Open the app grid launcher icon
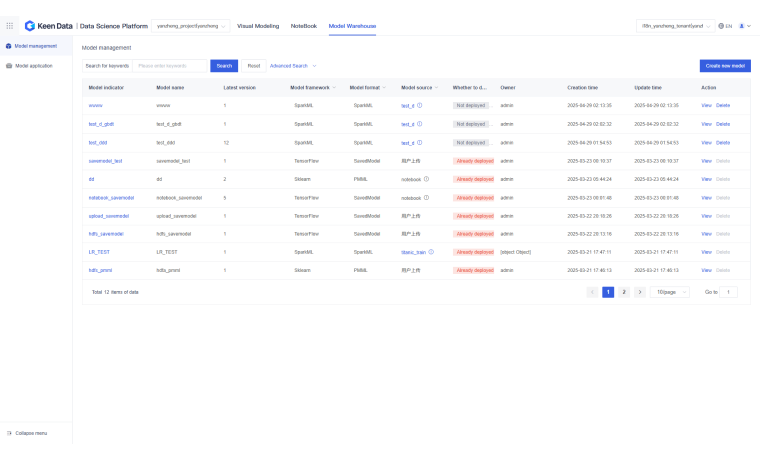This screenshot has height=460, width=760. coord(10,25)
